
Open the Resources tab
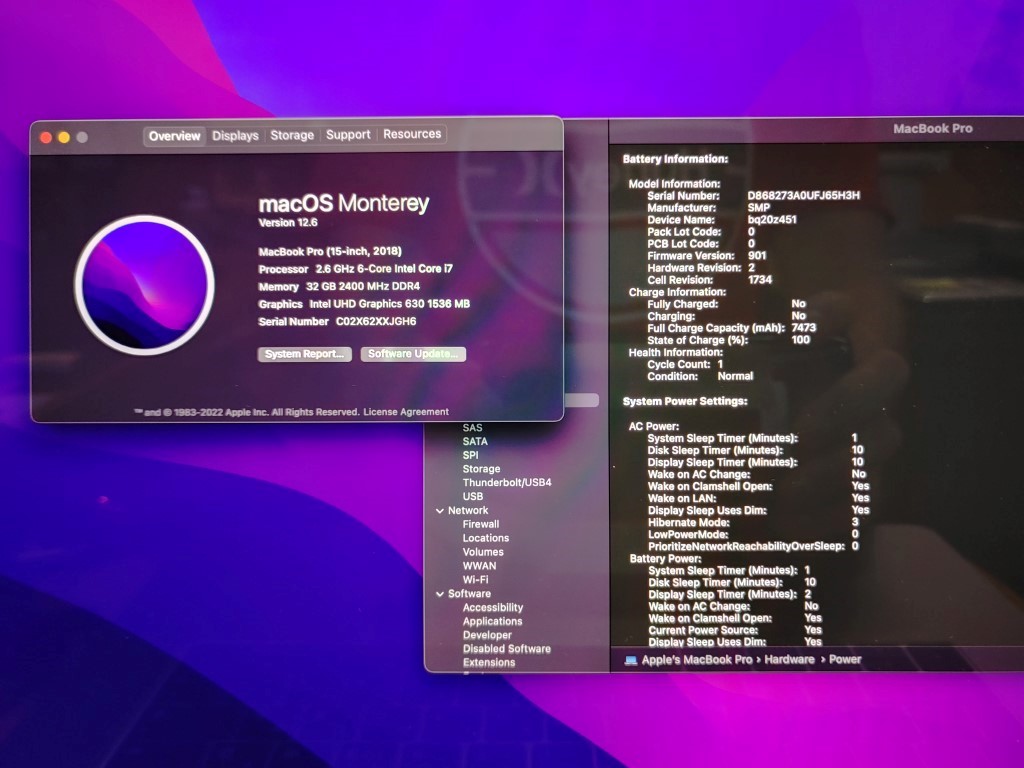point(412,133)
